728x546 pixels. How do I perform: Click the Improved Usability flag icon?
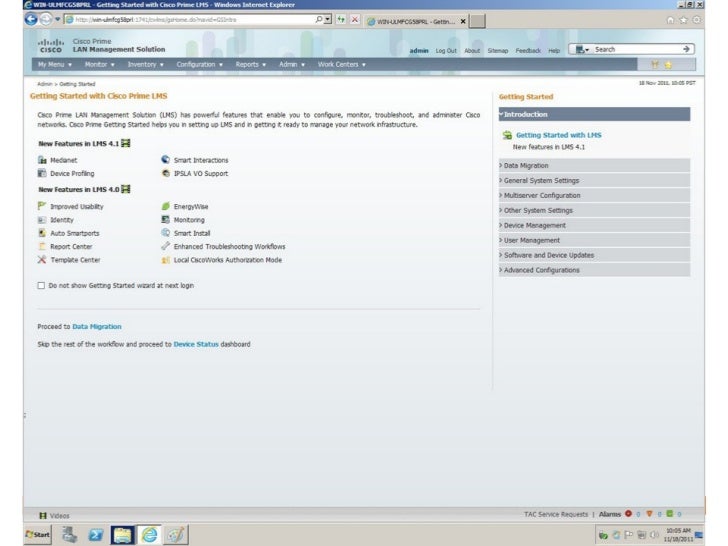(x=42, y=206)
